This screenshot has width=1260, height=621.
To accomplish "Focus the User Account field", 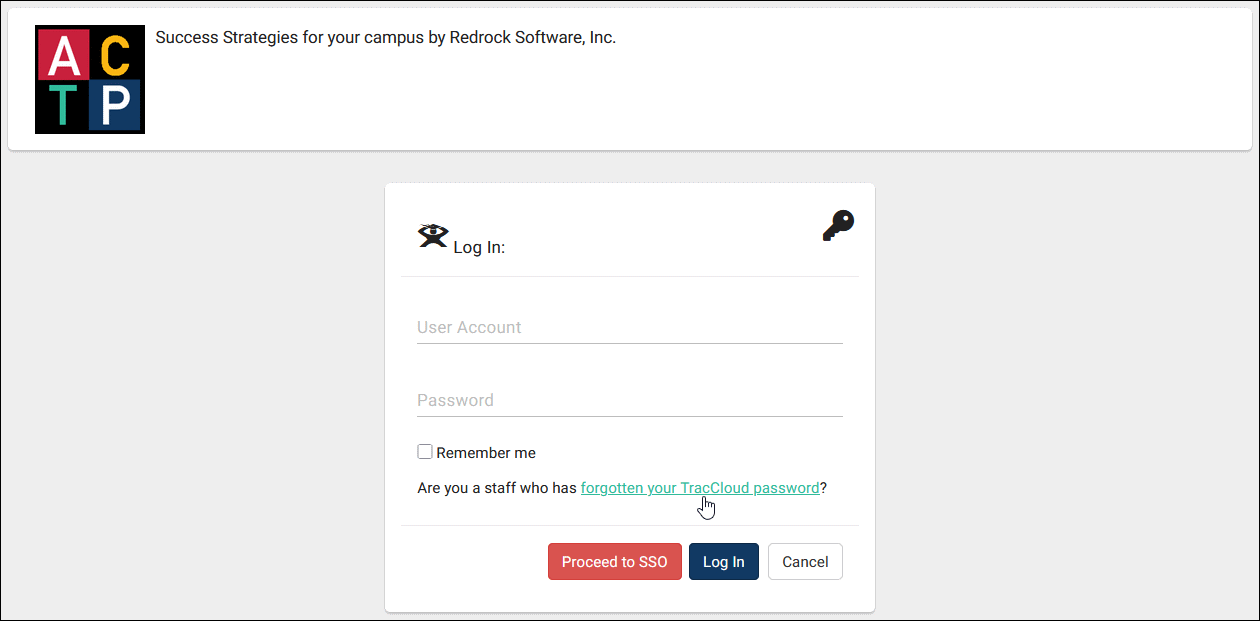I will coord(629,328).
